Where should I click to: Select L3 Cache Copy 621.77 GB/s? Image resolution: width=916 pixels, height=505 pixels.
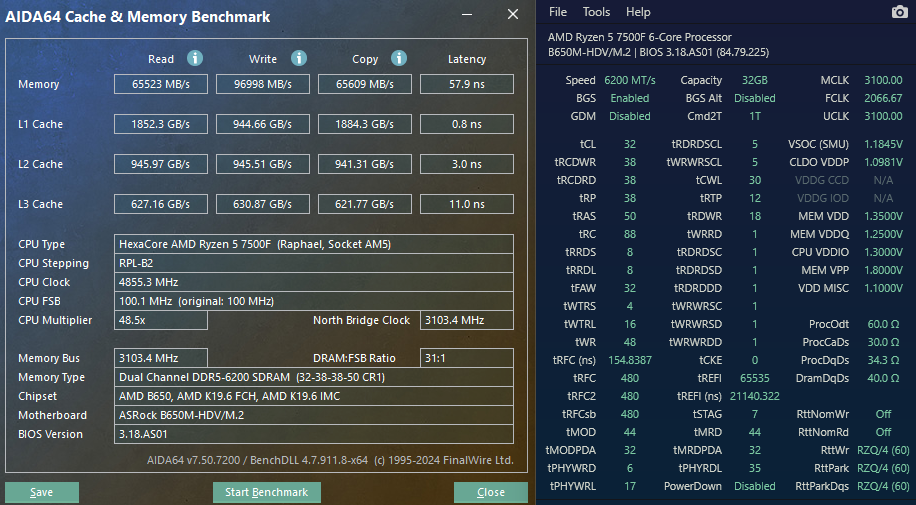[365, 204]
